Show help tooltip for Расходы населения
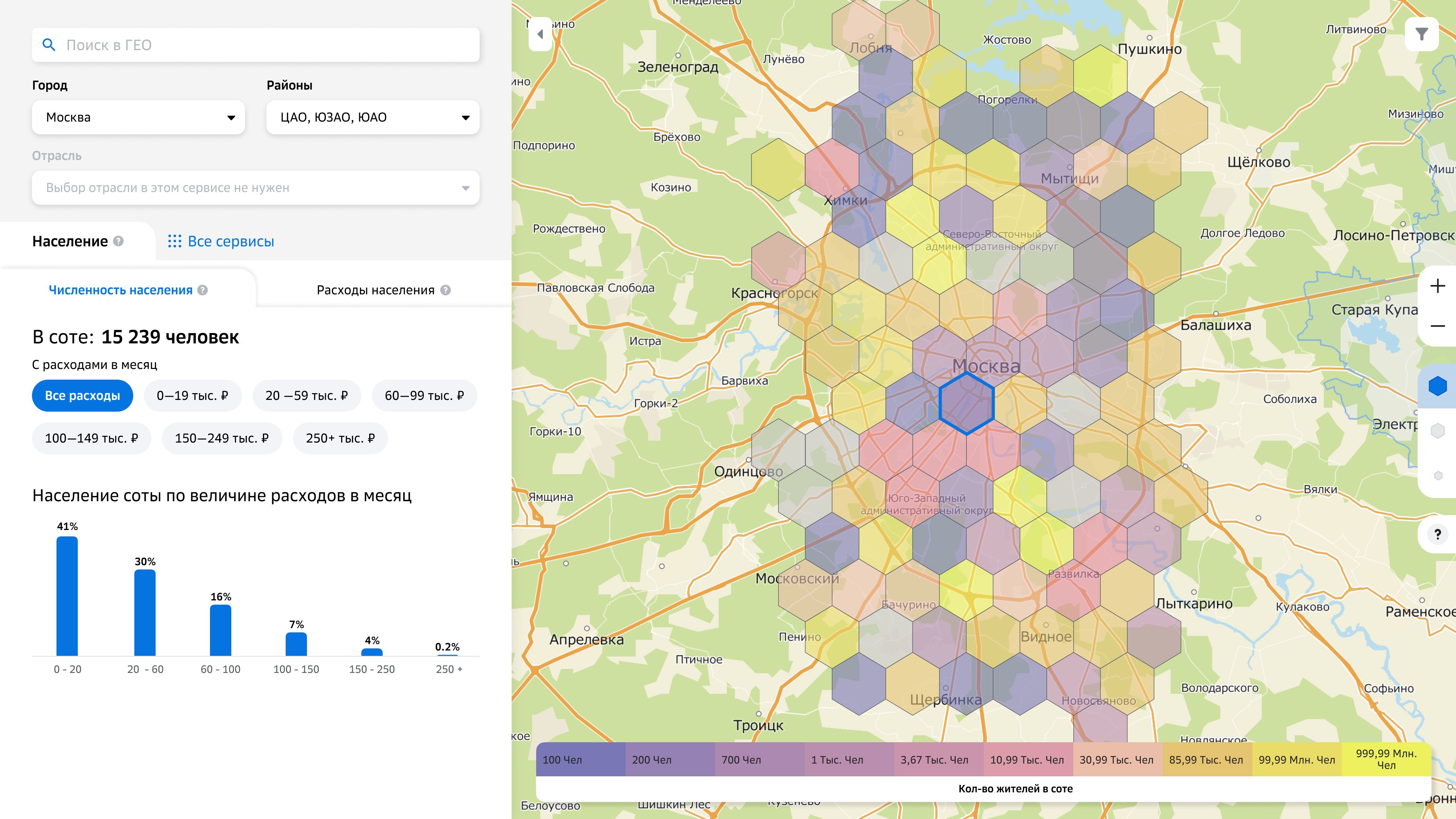Screen dimensions: 1456x819 [446, 290]
